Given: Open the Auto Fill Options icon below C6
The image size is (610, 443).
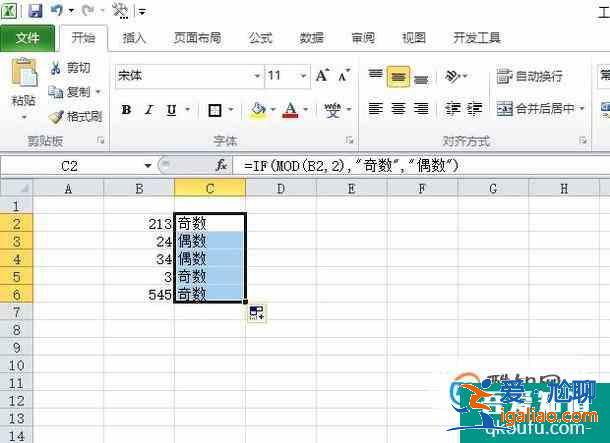Looking at the screenshot, I should pos(257,314).
